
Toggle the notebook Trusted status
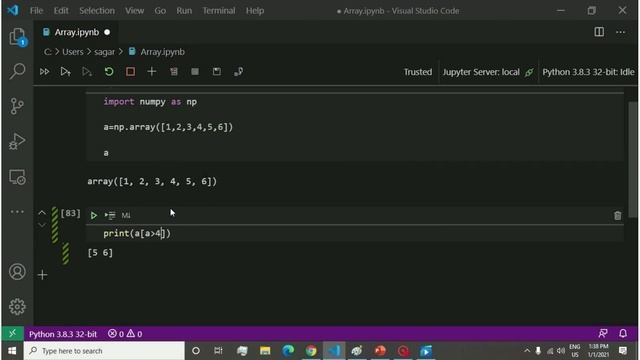click(x=418, y=72)
